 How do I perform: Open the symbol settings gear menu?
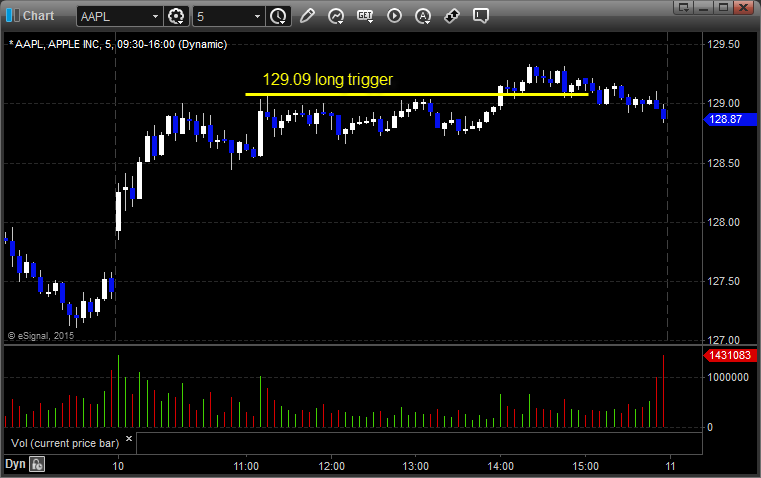pyautogui.click(x=176, y=16)
